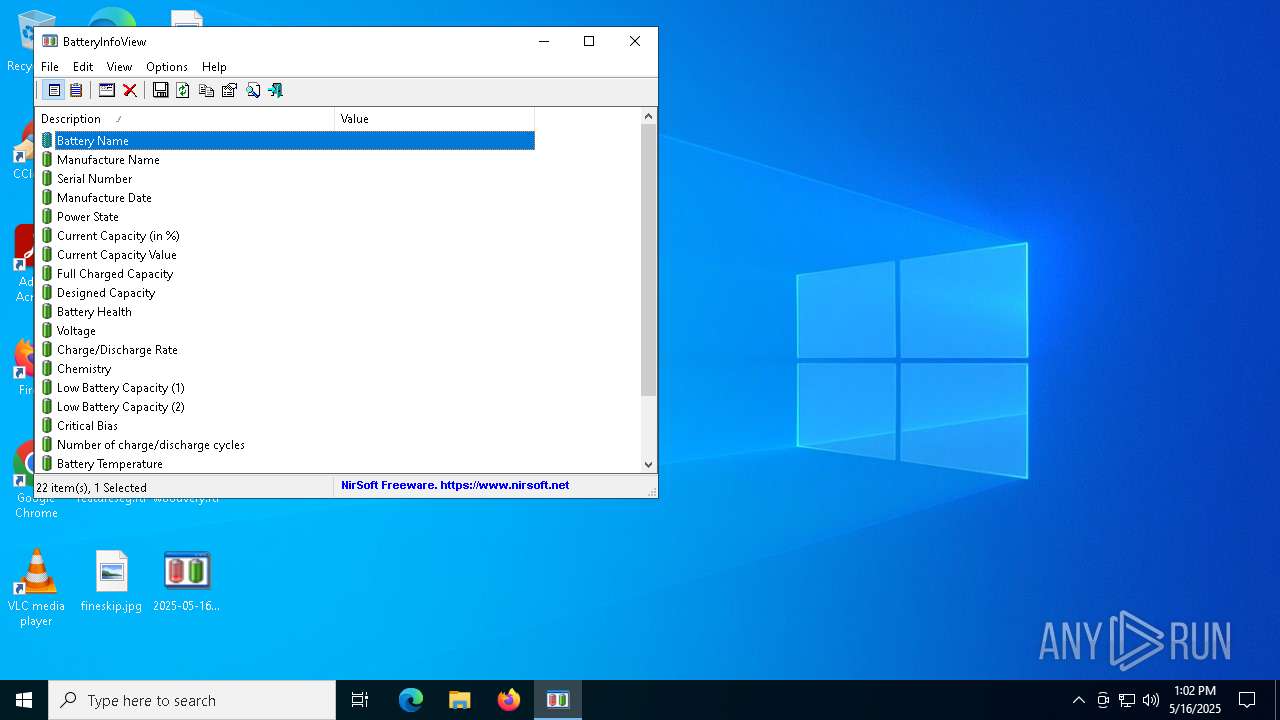Open network status tray icon
Viewport: 1280px width, 720px height.
1127,700
